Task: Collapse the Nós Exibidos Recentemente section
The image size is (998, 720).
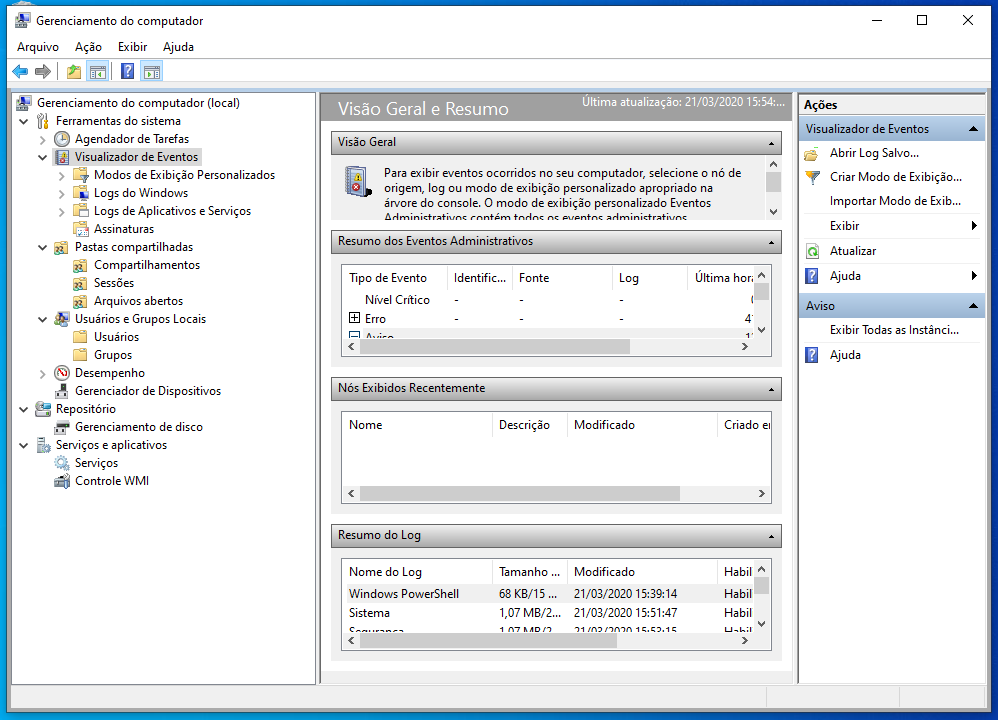Action: (771, 389)
